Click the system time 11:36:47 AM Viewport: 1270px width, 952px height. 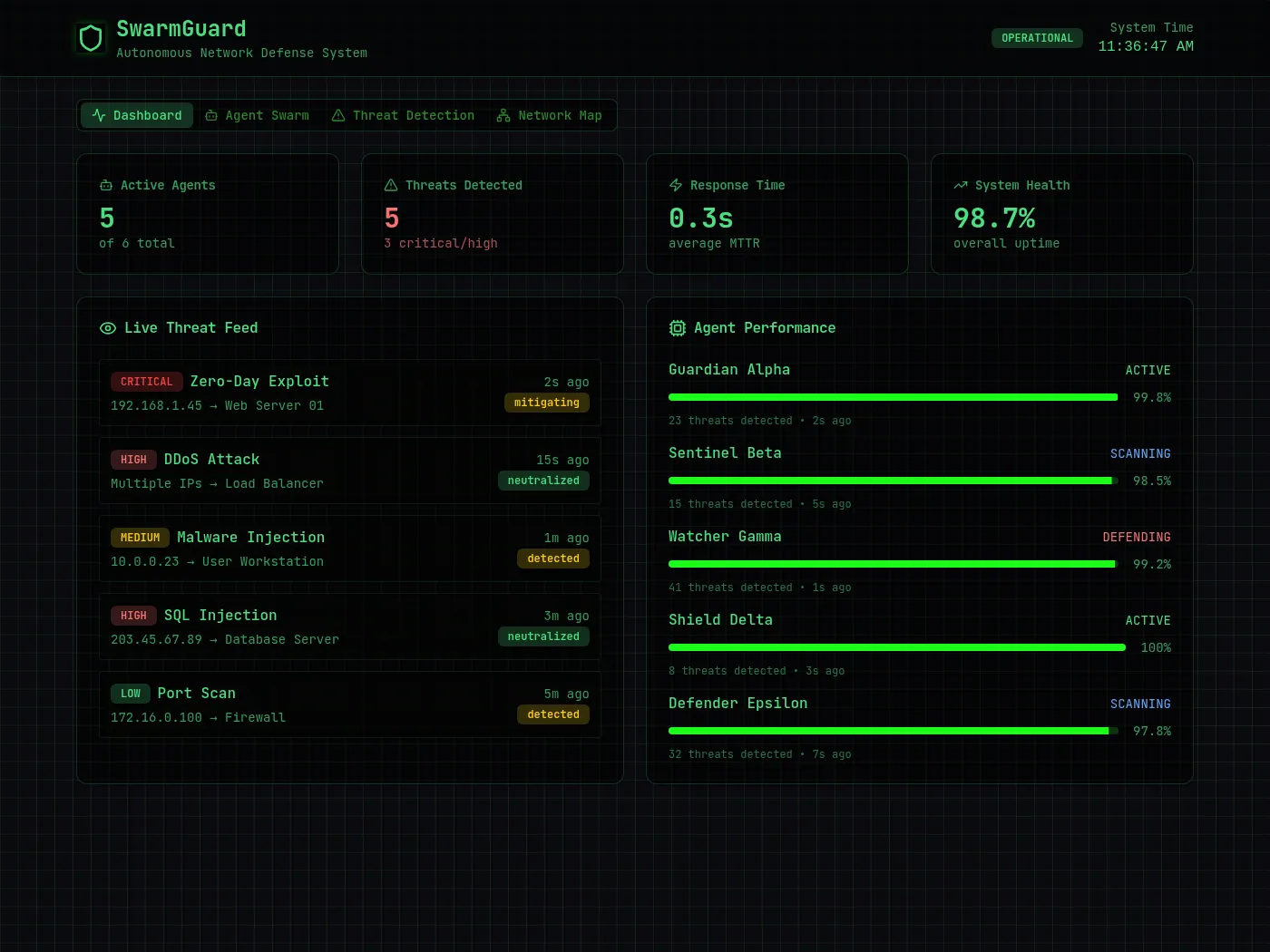[x=1146, y=46]
